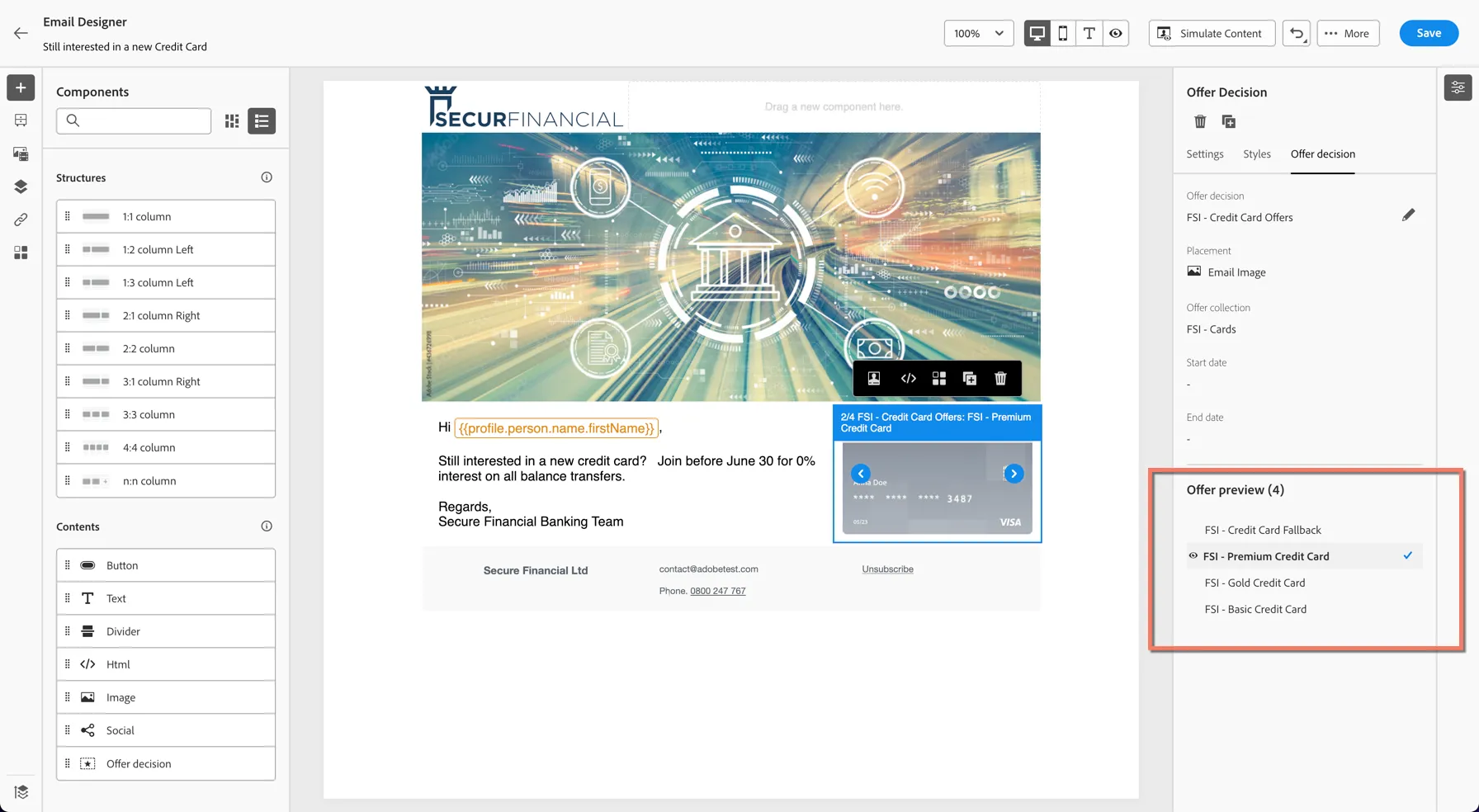Screen dimensions: 1479x812
Task: Select the Offer decision content component
Action: click(166, 763)
